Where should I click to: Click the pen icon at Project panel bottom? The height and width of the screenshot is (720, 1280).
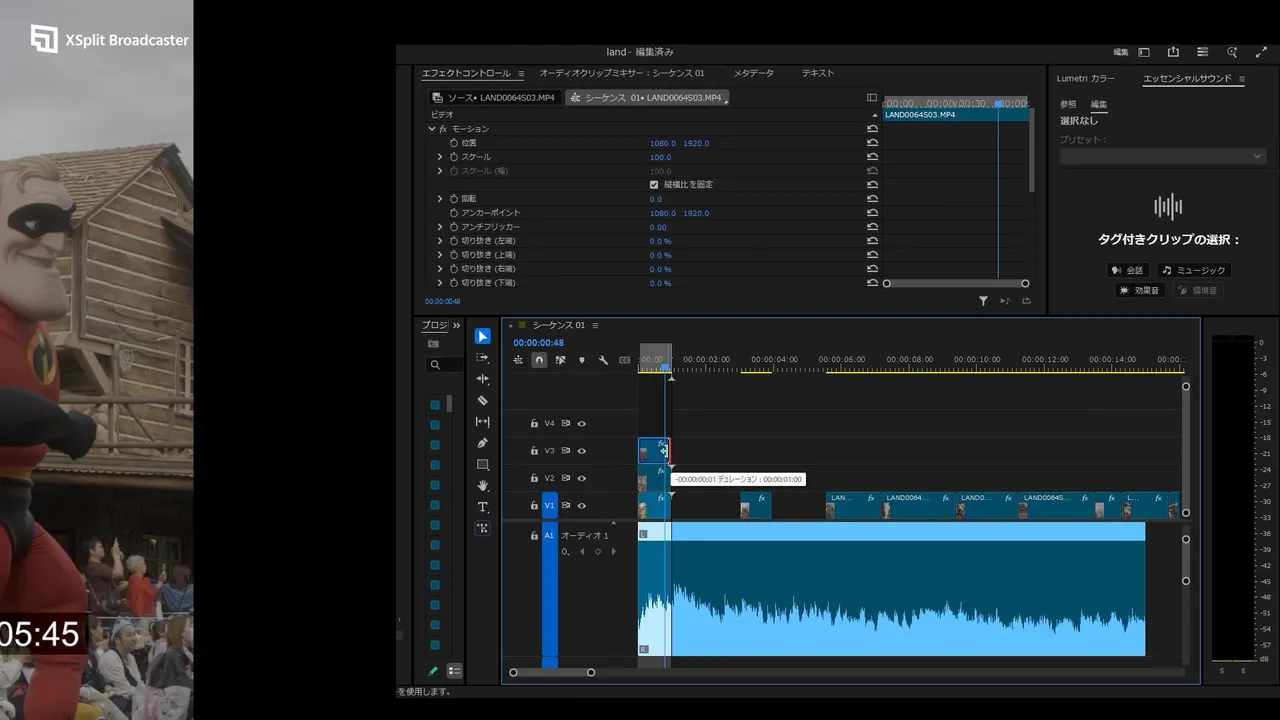coord(433,671)
